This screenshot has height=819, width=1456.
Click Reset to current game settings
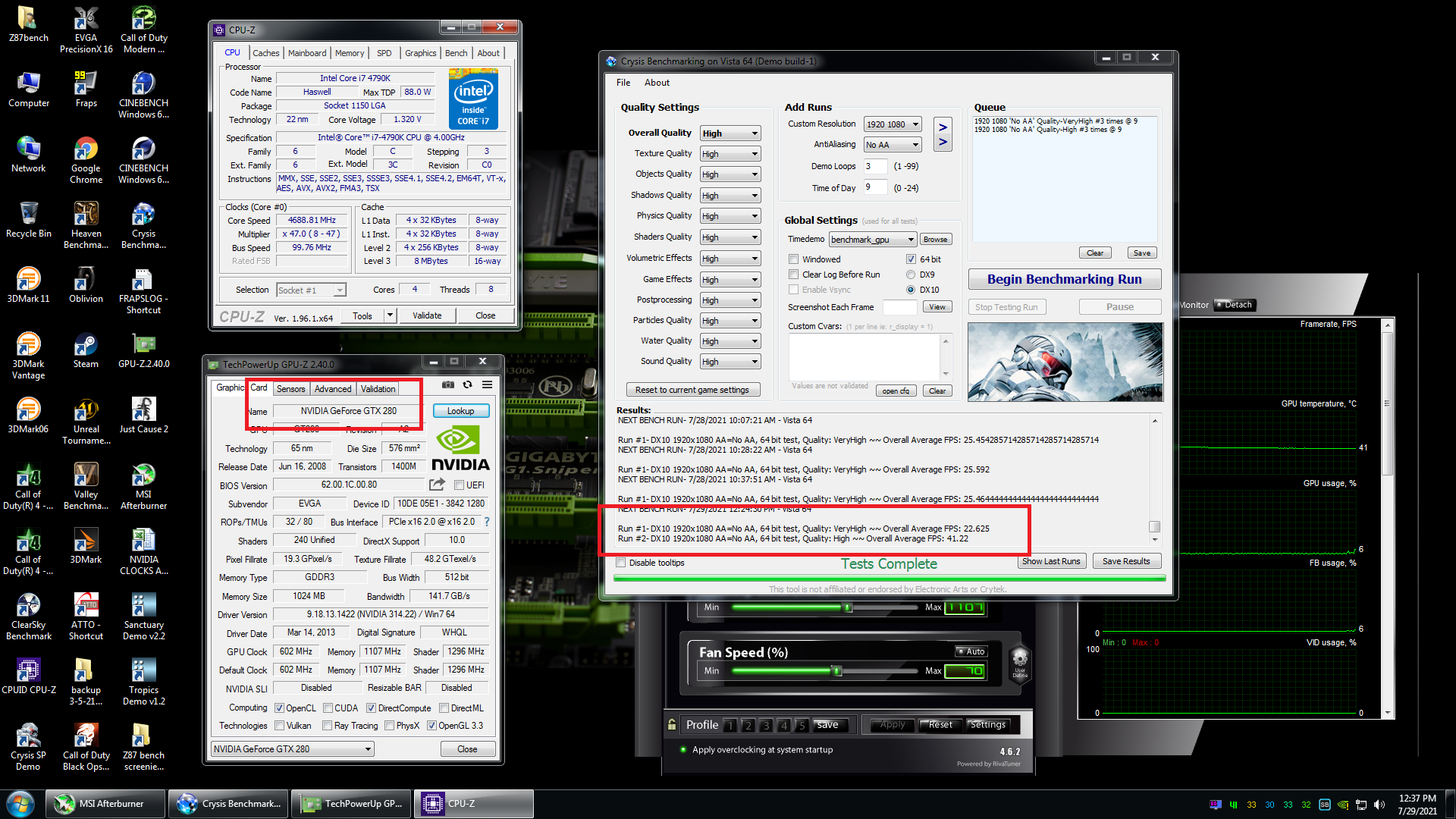click(692, 390)
